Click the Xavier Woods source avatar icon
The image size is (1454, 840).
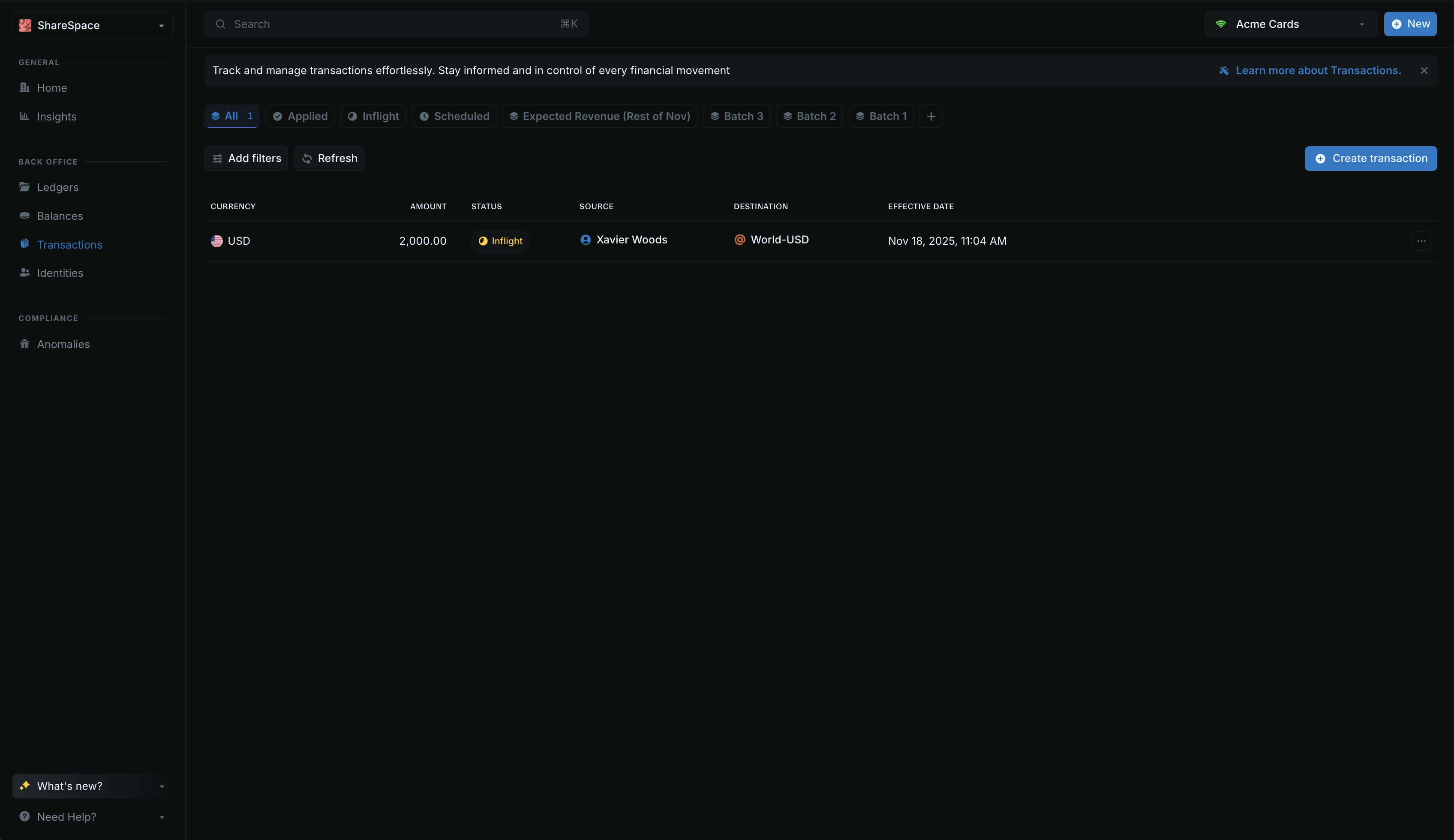pyautogui.click(x=585, y=240)
